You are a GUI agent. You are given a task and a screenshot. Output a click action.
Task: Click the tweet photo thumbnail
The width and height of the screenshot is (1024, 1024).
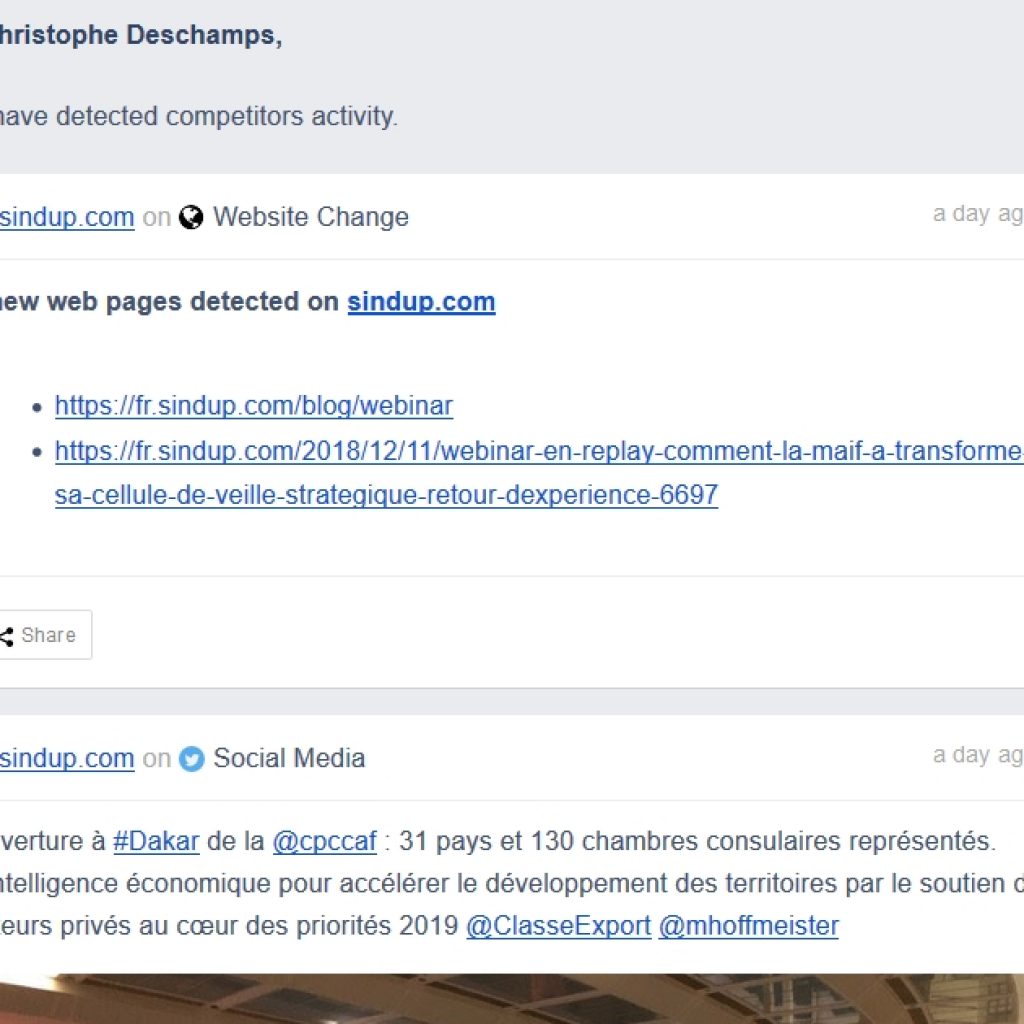click(512, 999)
